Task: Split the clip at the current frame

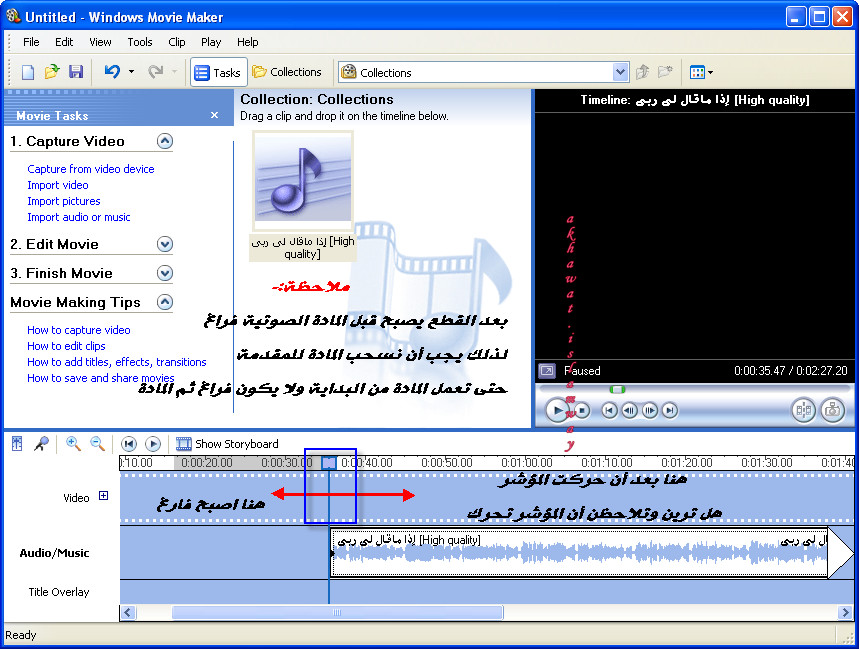Action: (804, 410)
